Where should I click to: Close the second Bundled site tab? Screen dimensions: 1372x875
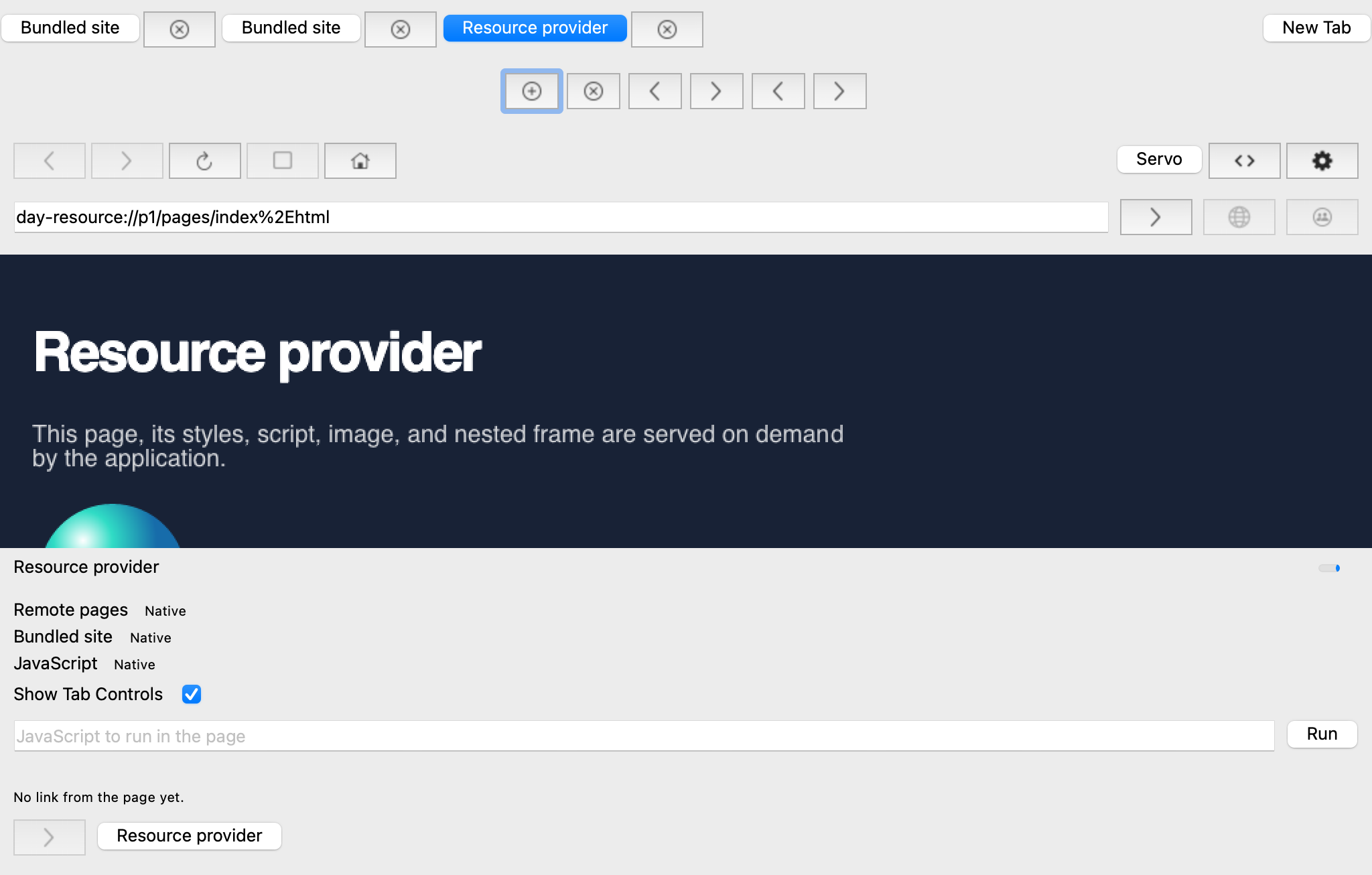401,29
